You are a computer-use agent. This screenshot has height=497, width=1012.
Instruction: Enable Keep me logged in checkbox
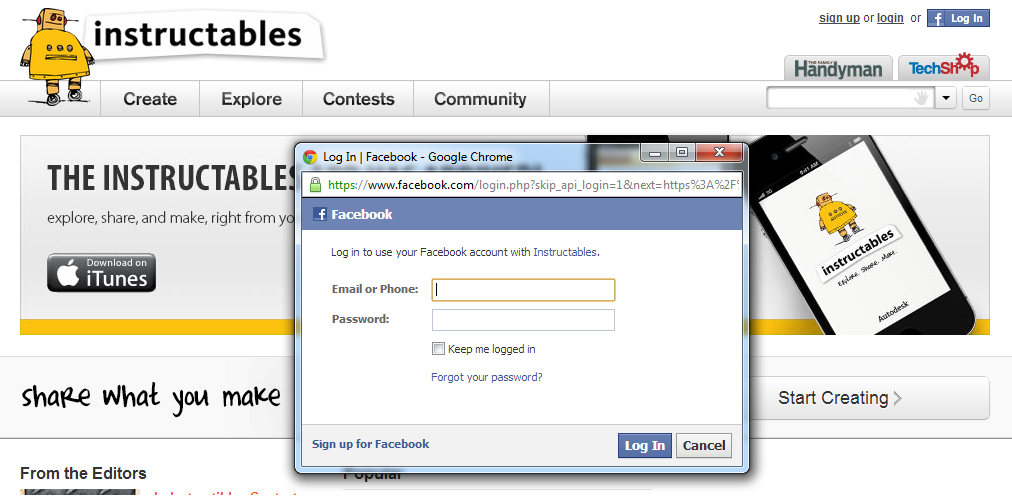click(438, 349)
